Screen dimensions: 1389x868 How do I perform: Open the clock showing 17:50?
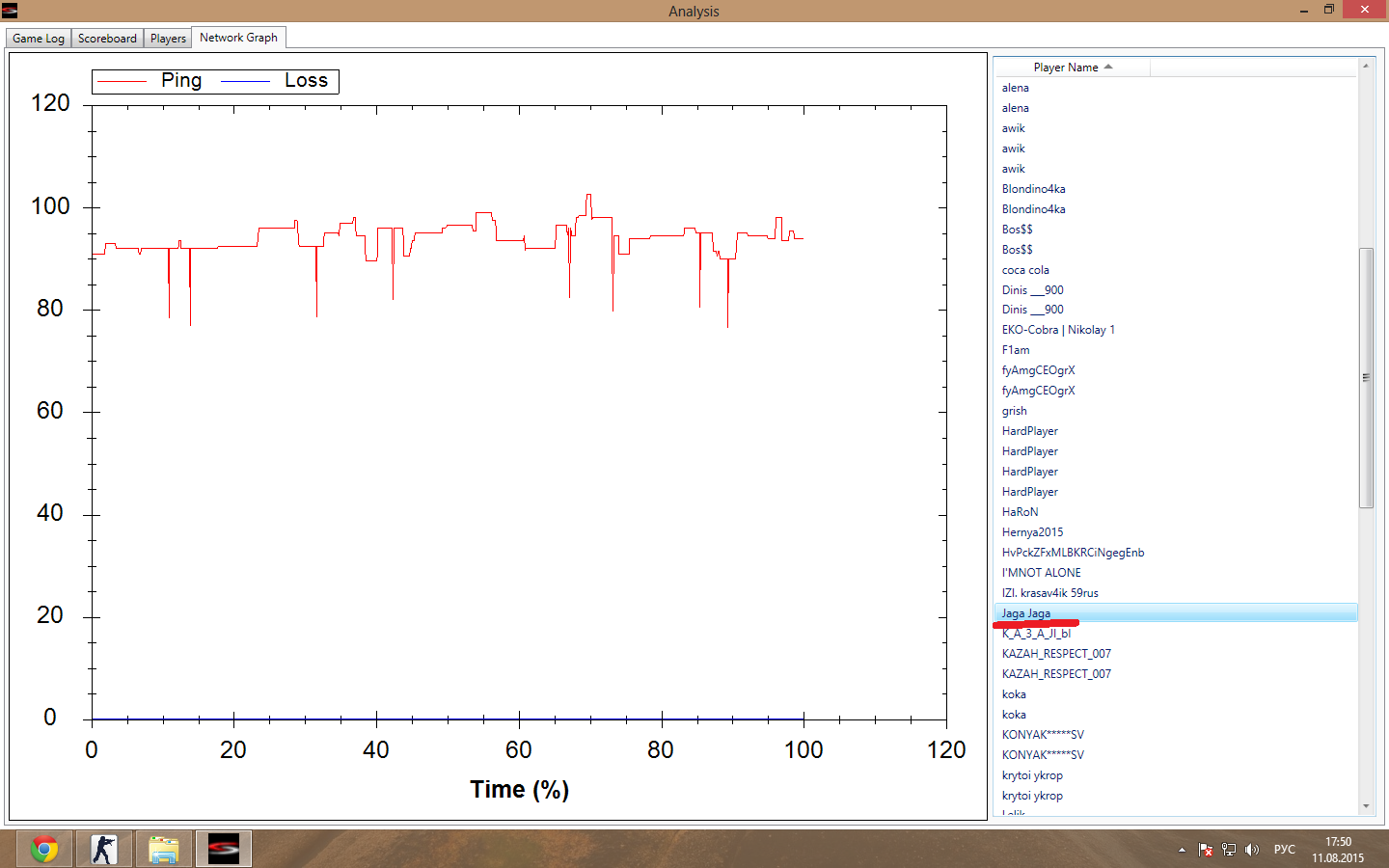point(1338,850)
